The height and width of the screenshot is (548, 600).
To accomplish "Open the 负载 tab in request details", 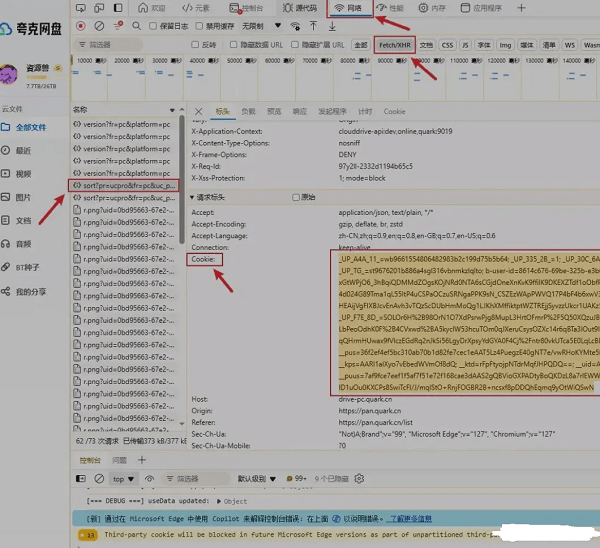I will 248,111.
